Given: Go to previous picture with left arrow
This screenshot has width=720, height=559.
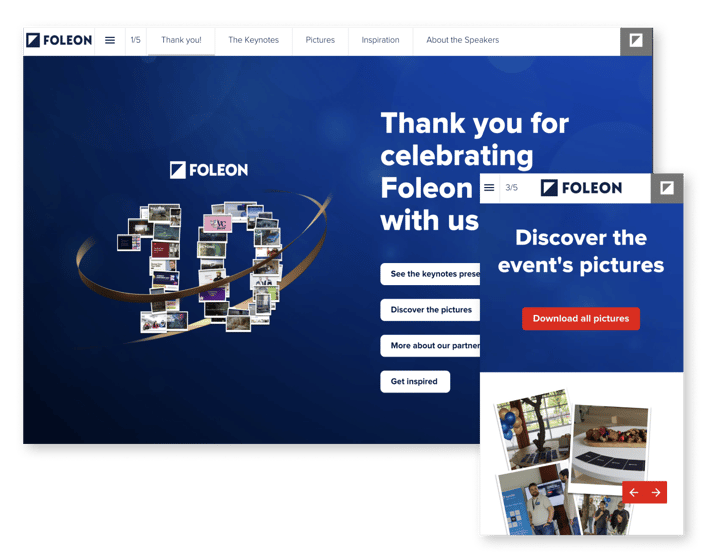Looking at the screenshot, I should (633, 492).
